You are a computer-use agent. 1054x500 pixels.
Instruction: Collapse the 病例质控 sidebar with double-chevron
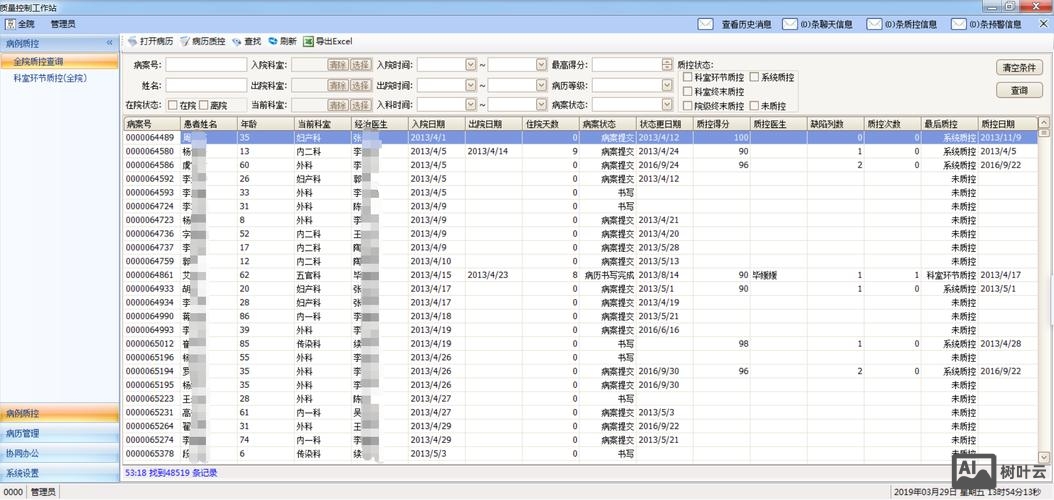point(110,43)
